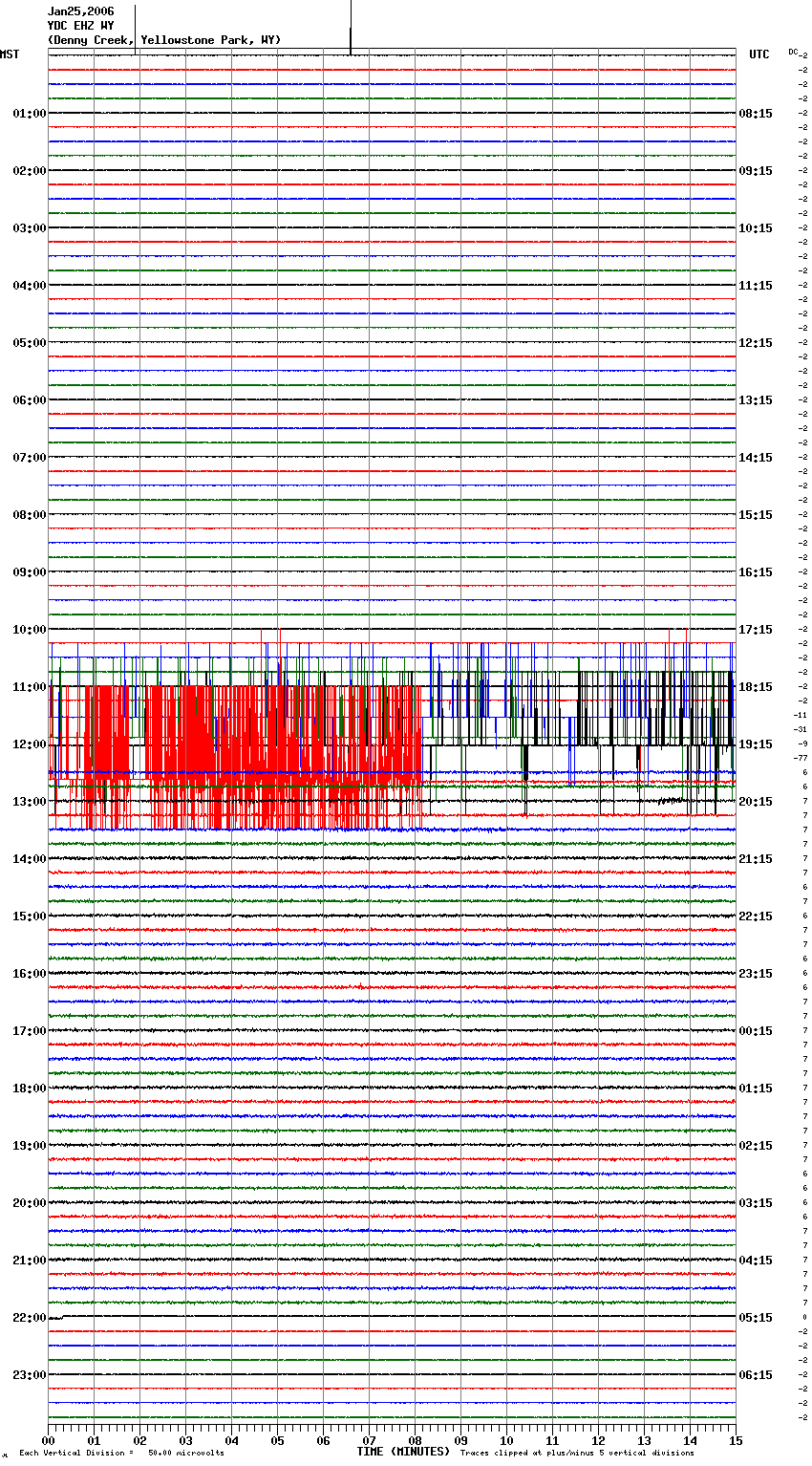This screenshot has height=1466, width=812.
Task: Click the '19:15' UTC row label
Action: coord(756,744)
